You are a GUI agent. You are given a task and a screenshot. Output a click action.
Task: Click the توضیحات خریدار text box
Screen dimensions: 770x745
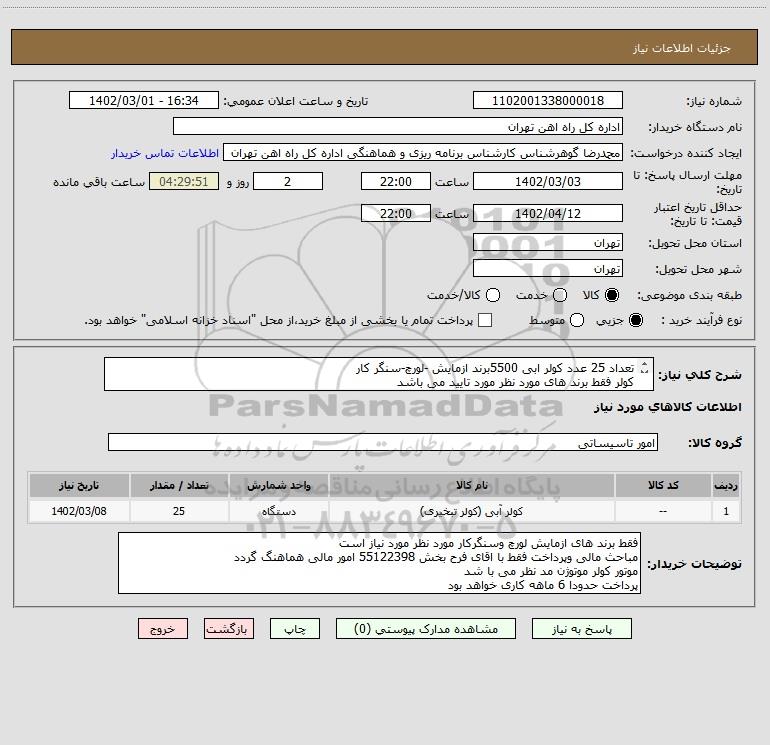[380, 563]
